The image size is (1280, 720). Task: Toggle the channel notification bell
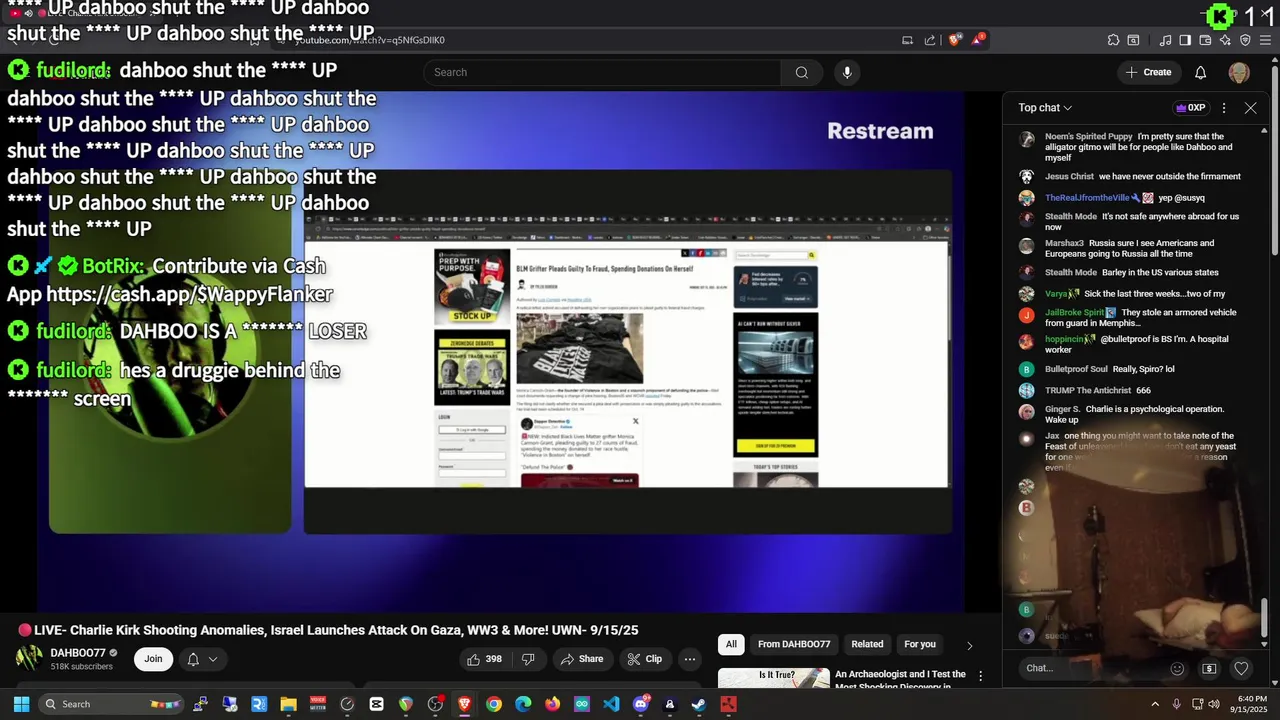(x=193, y=659)
